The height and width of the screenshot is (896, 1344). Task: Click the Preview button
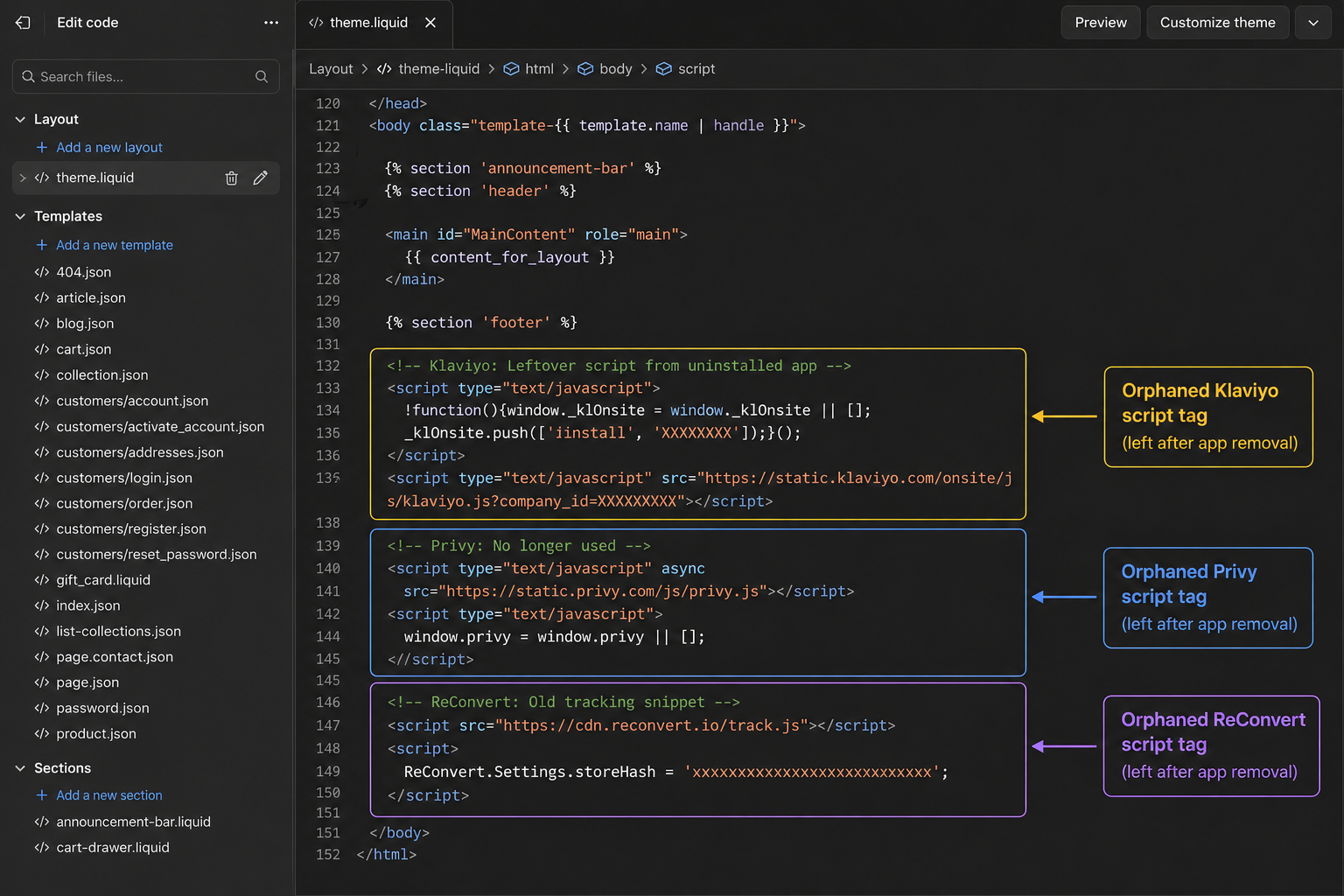1100,23
